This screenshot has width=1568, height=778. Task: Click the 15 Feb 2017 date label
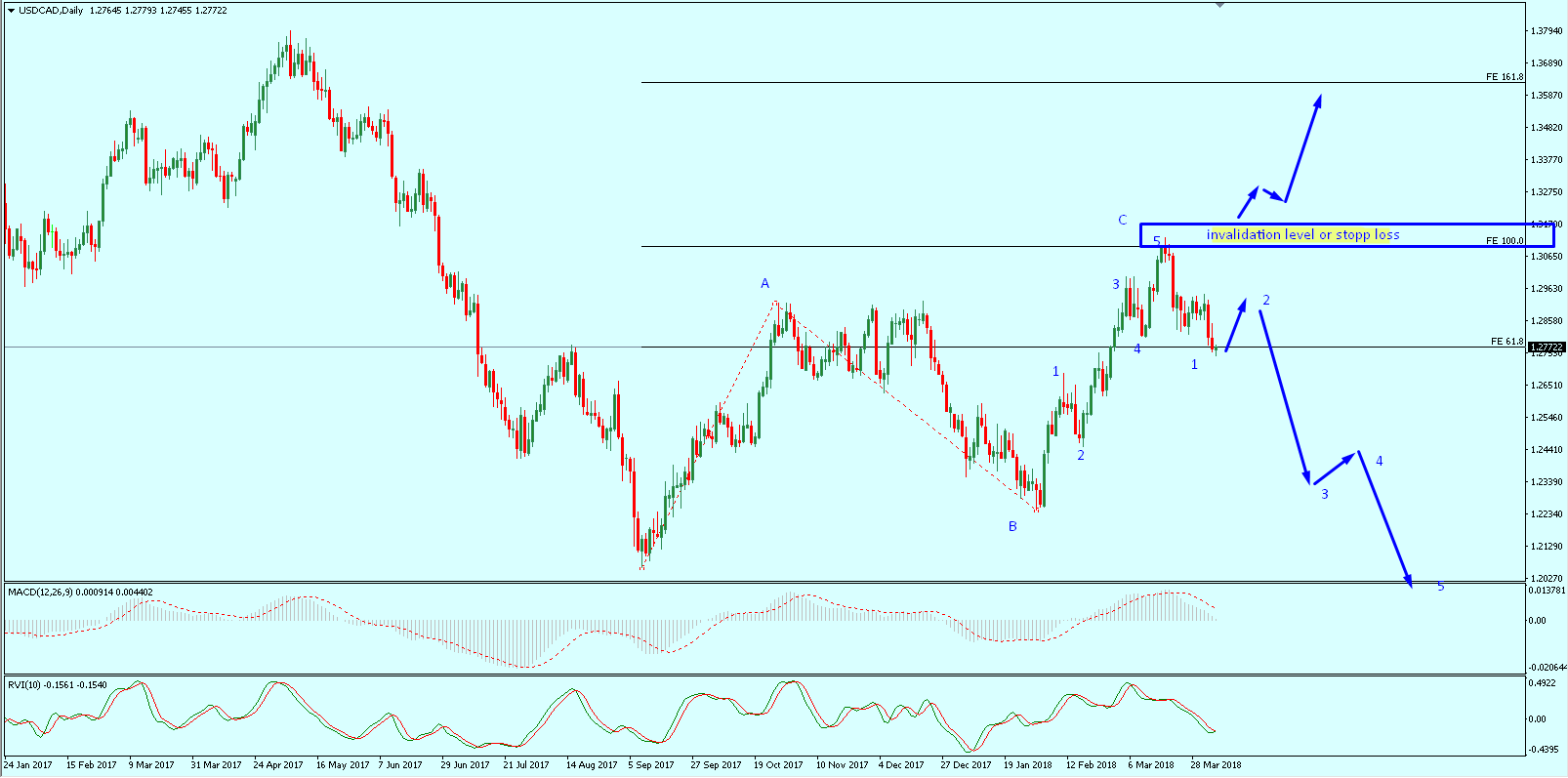[x=91, y=765]
